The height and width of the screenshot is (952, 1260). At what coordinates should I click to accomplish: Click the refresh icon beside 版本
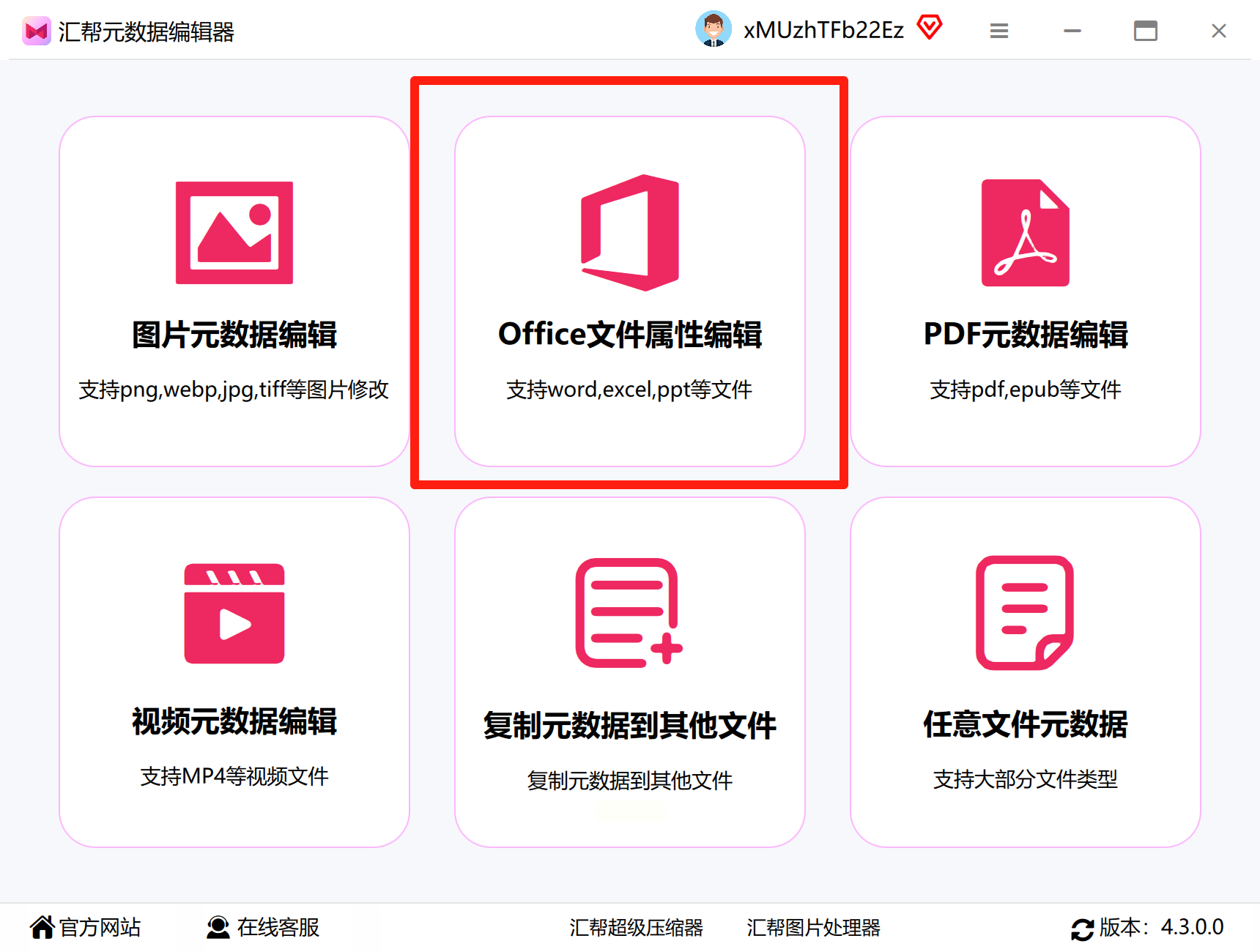(1083, 929)
